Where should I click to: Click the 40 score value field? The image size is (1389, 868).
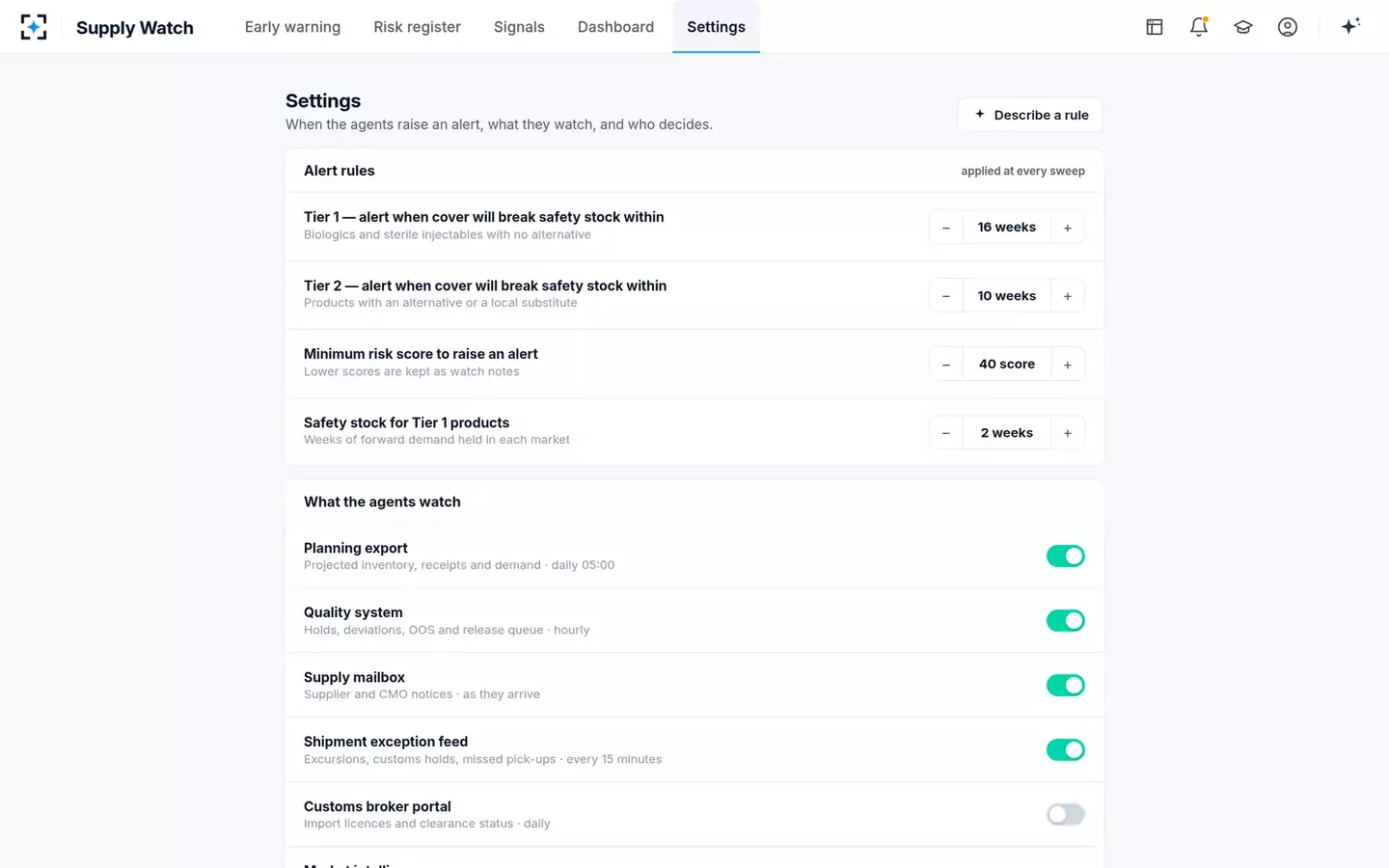[x=1007, y=365]
